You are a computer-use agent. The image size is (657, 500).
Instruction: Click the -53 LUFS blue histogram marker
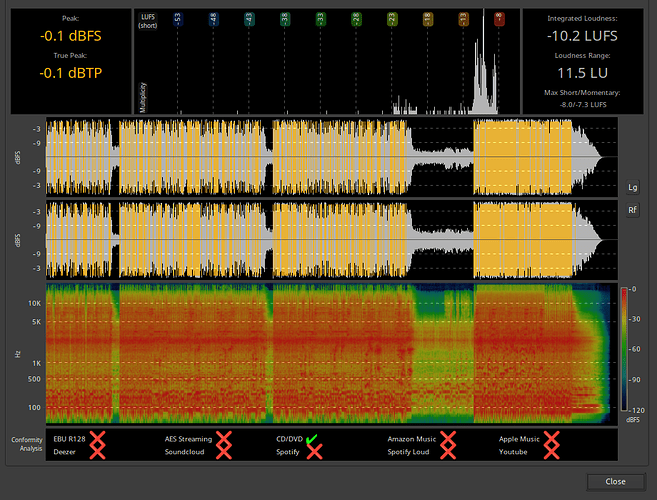(178, 18)
